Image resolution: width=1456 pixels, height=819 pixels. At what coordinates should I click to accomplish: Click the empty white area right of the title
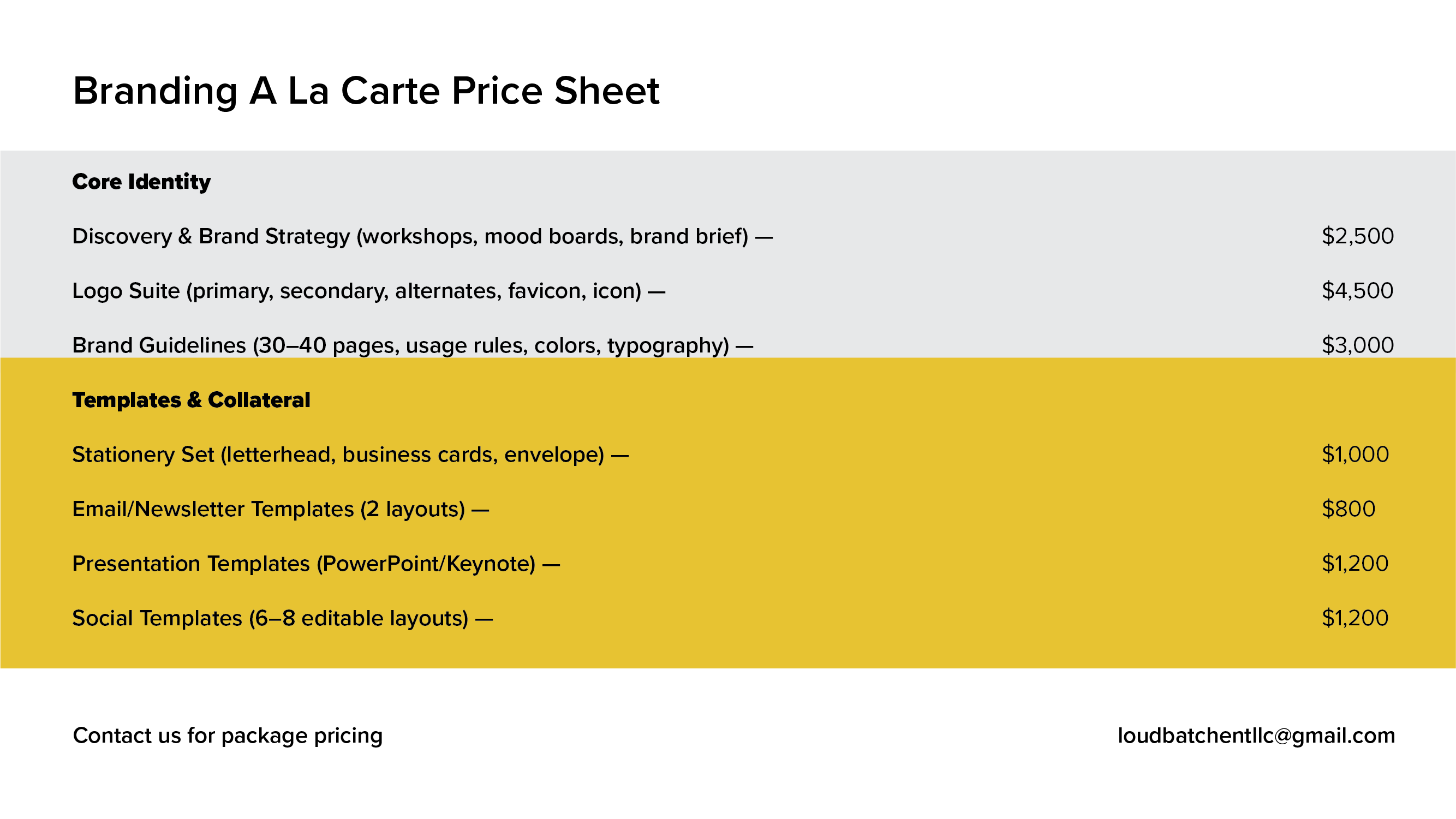[x=1046, y=91]
